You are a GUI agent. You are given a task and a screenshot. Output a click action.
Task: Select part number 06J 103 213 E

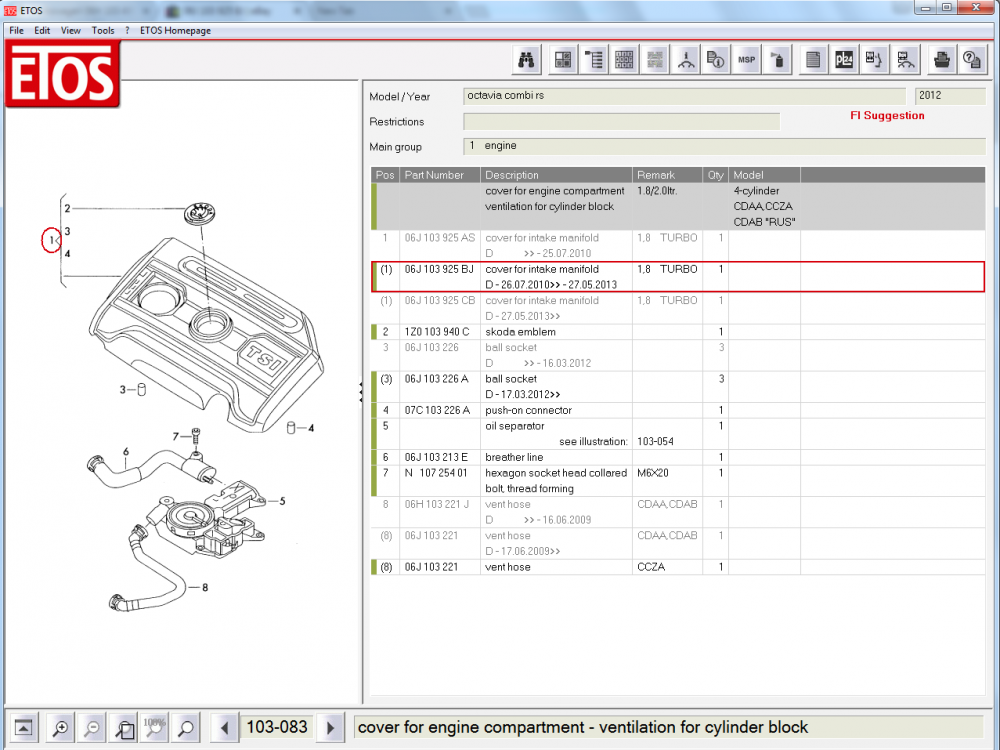tap(436, 457)
